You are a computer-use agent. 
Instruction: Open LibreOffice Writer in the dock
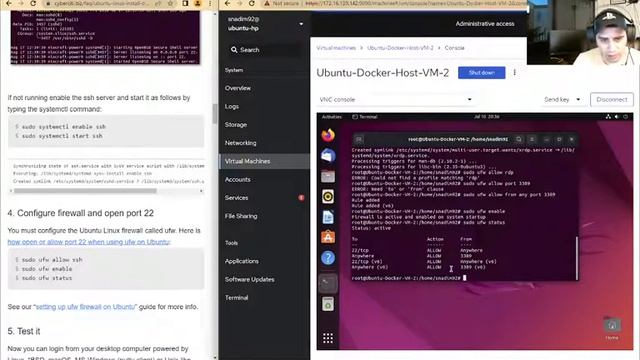tap(328, 217)
